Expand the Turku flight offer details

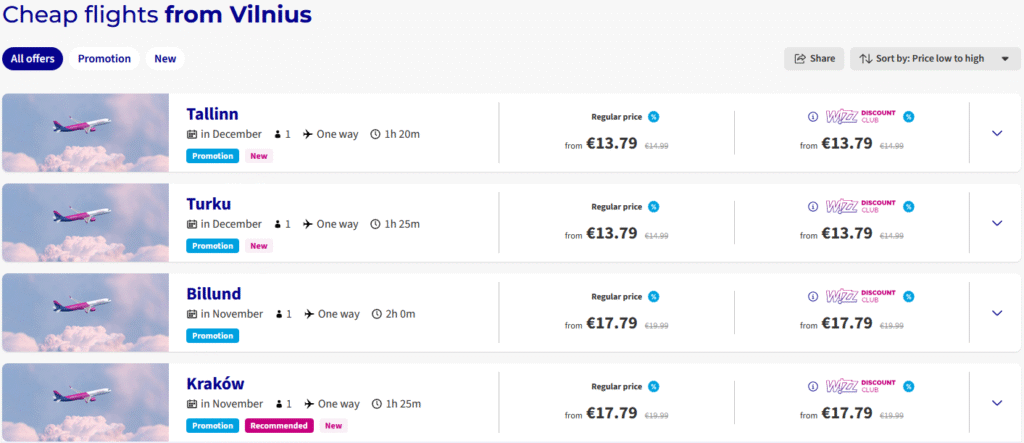click(996, 223)
